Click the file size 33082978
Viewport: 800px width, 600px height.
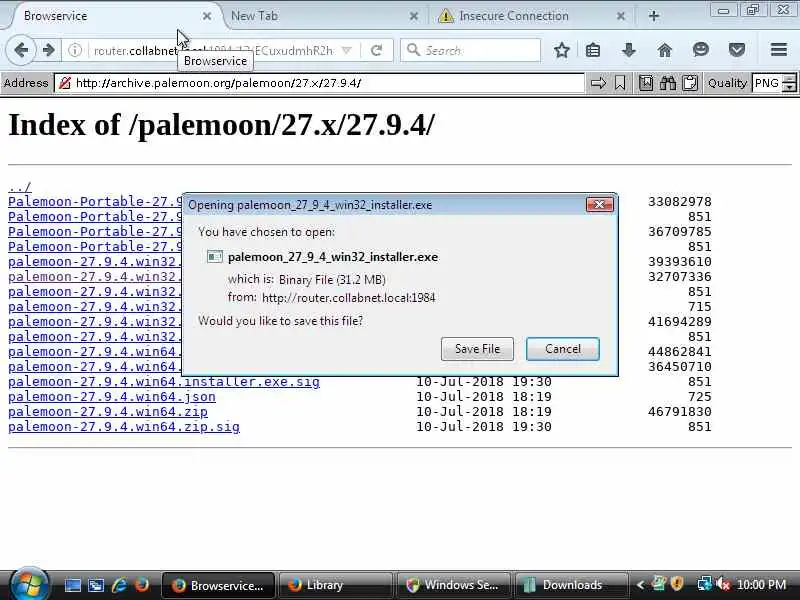(680, 202)
